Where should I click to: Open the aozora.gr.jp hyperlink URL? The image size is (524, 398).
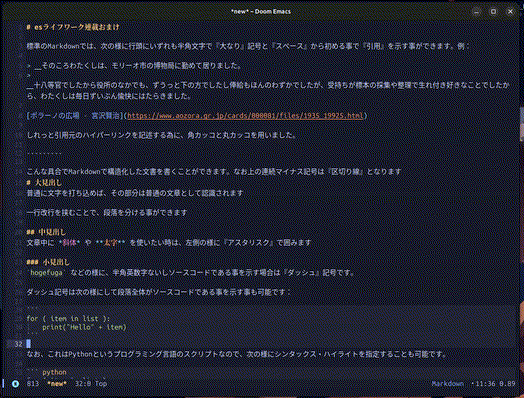click(245, 116)
